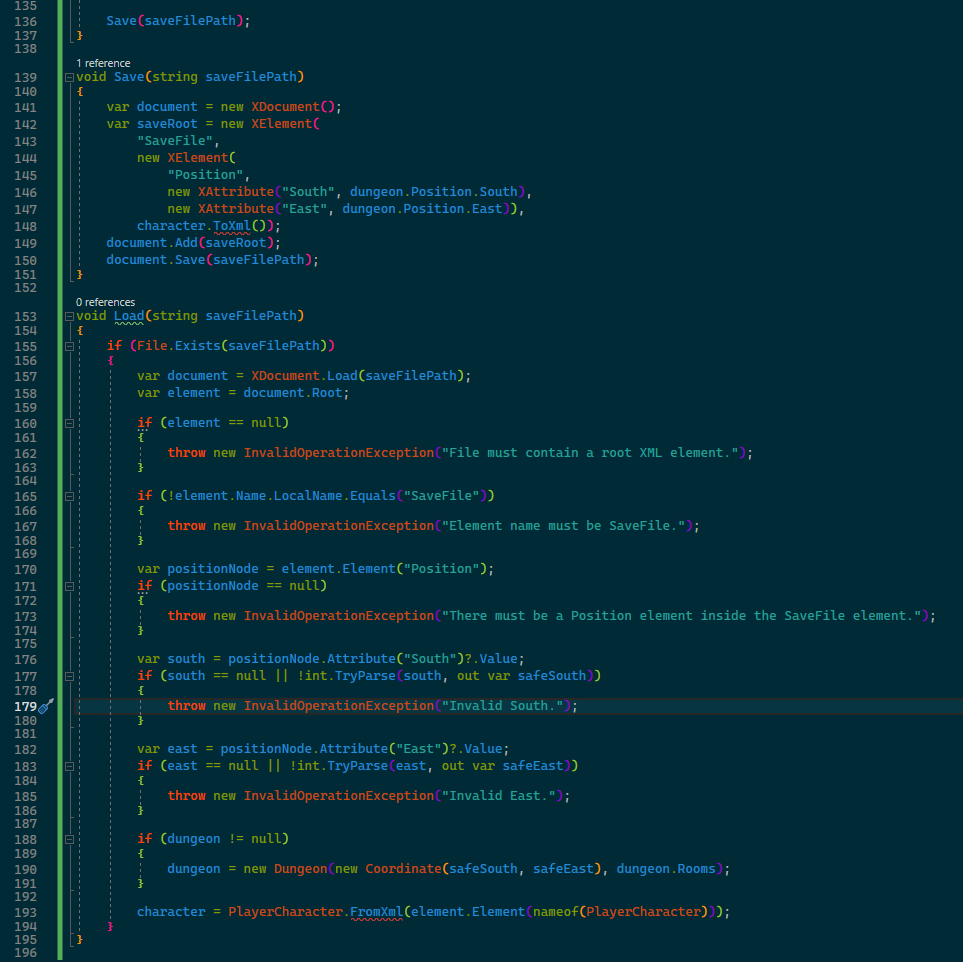Click the XDocument constructor on line 141

click(x=286, y=107)
